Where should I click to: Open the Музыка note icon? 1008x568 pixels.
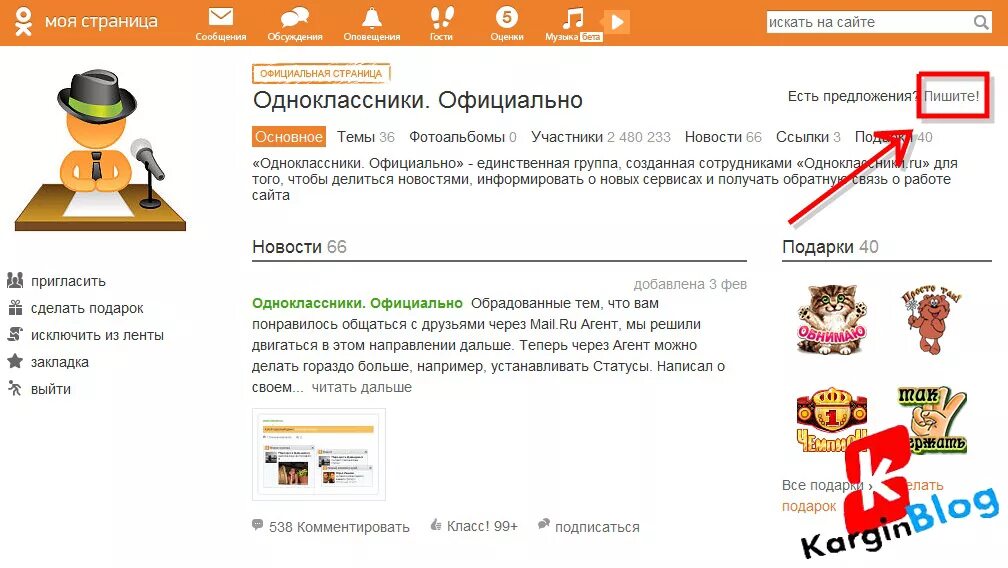click(x=573, y=18)
